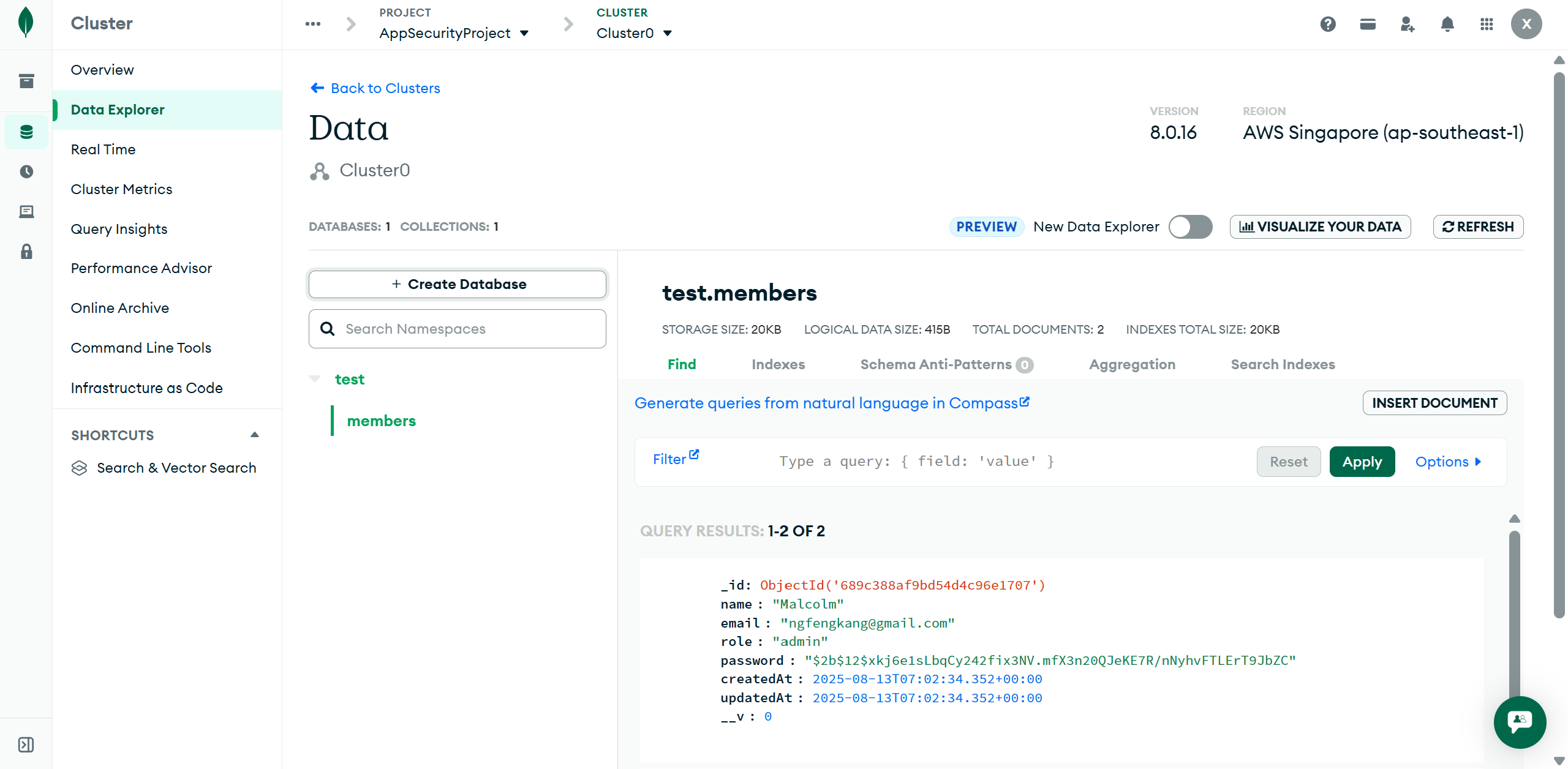Open the billing card icon

click(1368, 24)
